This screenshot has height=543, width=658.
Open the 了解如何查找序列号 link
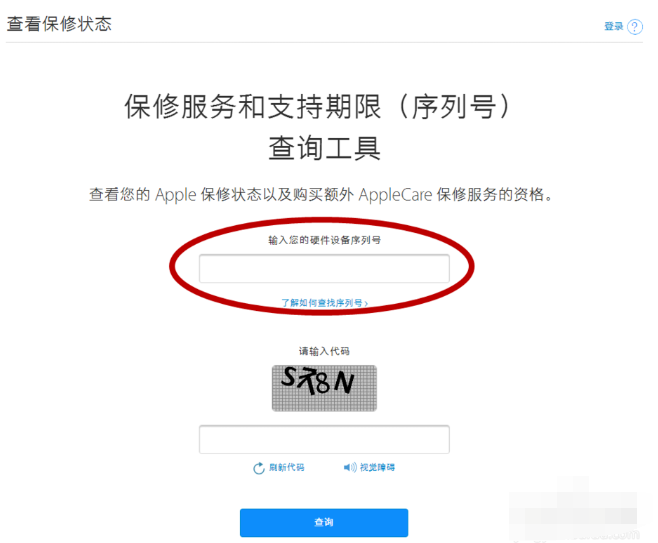[x=324, y=303]
